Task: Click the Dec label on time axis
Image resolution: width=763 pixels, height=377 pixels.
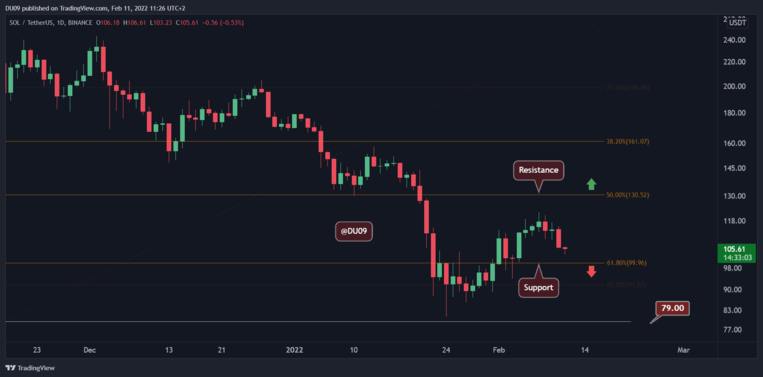Action: pyautogui.click(x=90, y=350)
